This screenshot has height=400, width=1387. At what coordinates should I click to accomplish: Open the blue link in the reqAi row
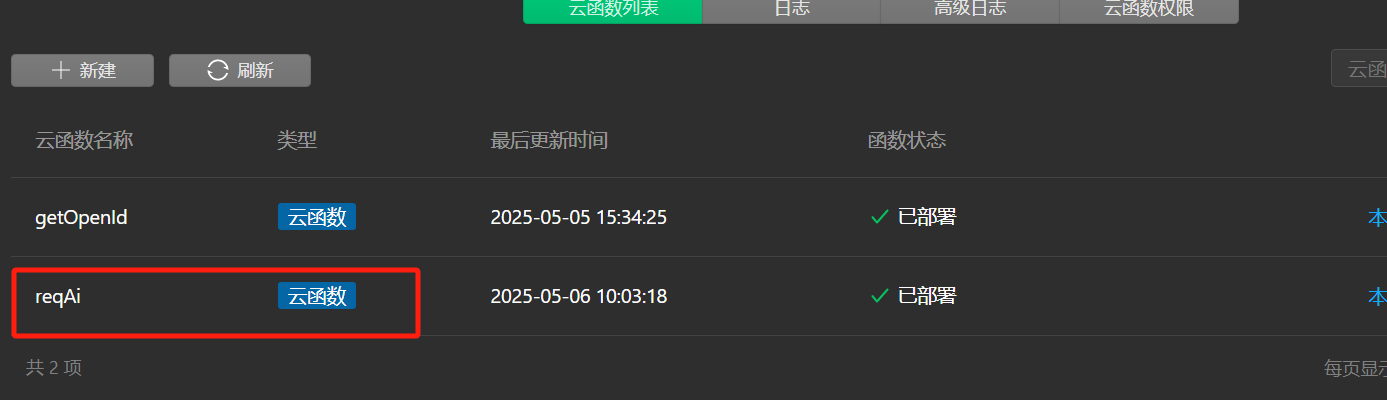click(1377, 296)
